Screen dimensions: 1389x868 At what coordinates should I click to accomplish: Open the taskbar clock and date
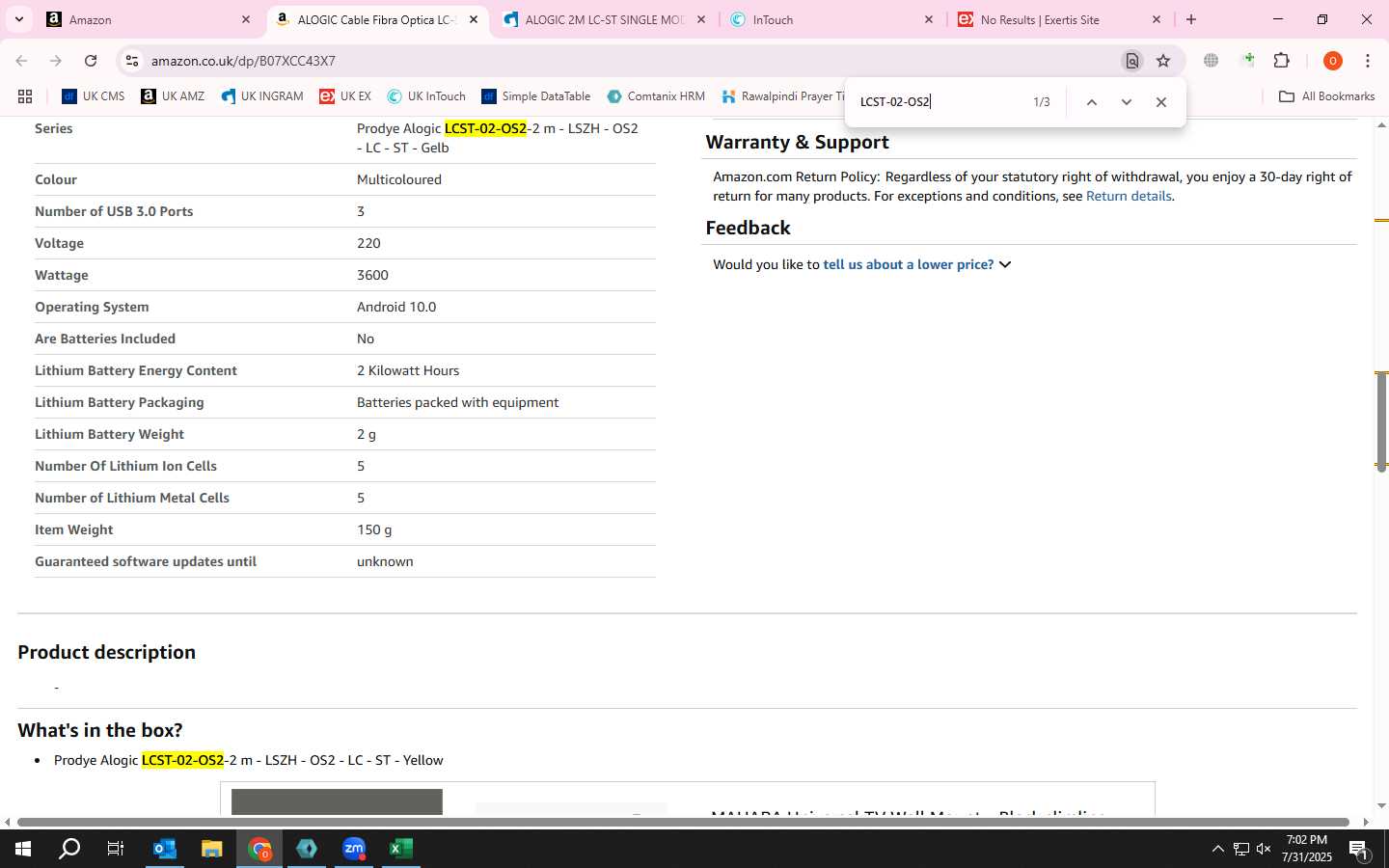[1307, 849]
